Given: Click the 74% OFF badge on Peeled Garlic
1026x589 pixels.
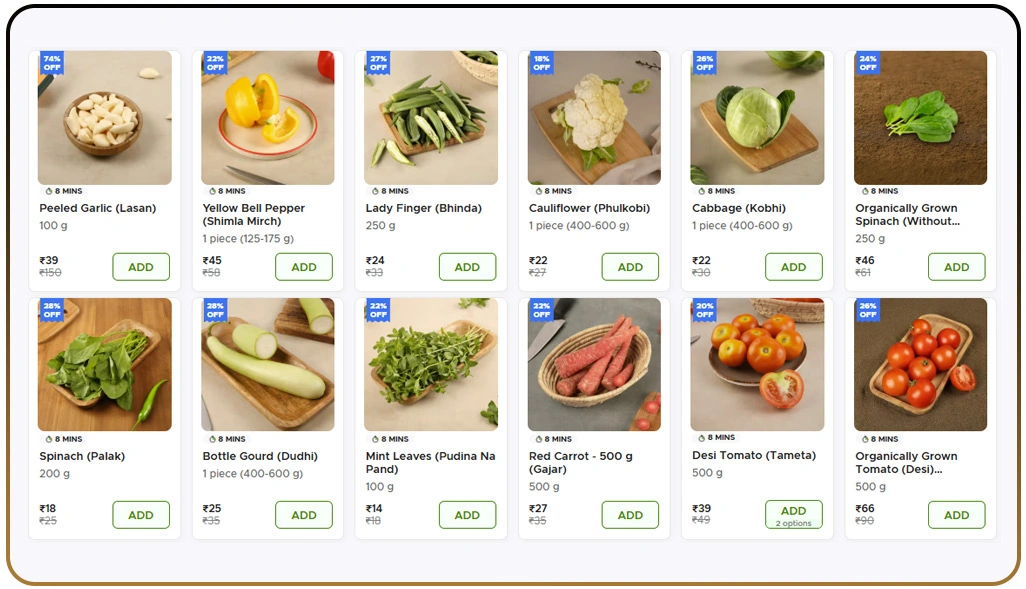Looking at the screenshot, I should (52, 63).
